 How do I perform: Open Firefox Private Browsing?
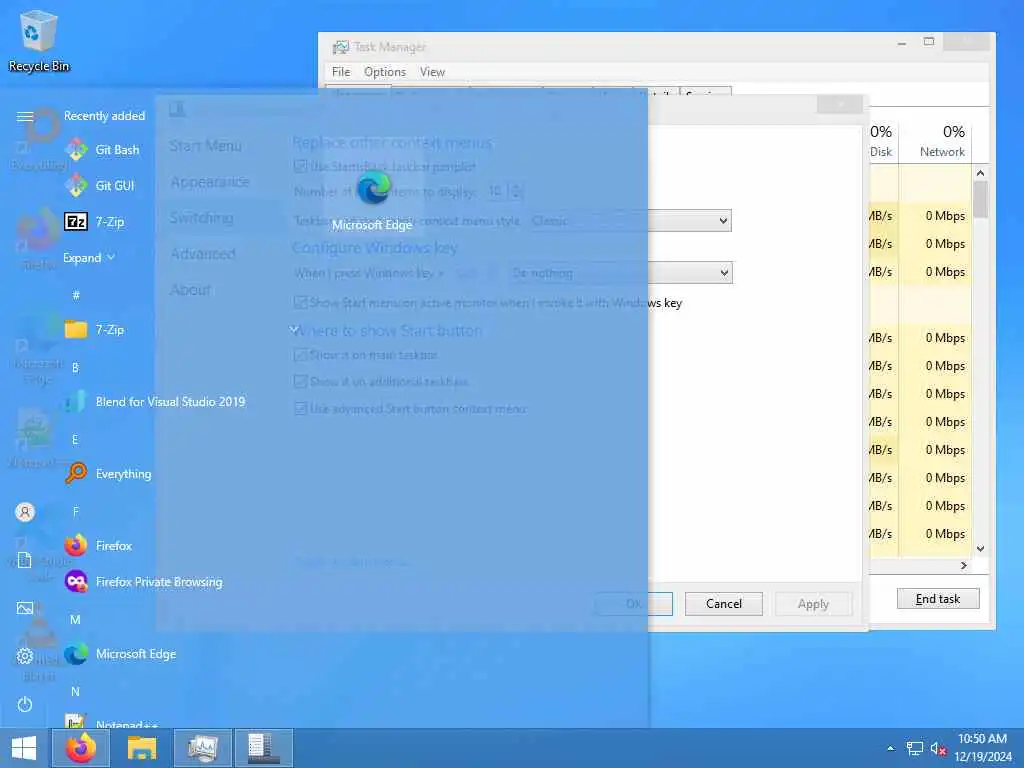pos(145,581)
